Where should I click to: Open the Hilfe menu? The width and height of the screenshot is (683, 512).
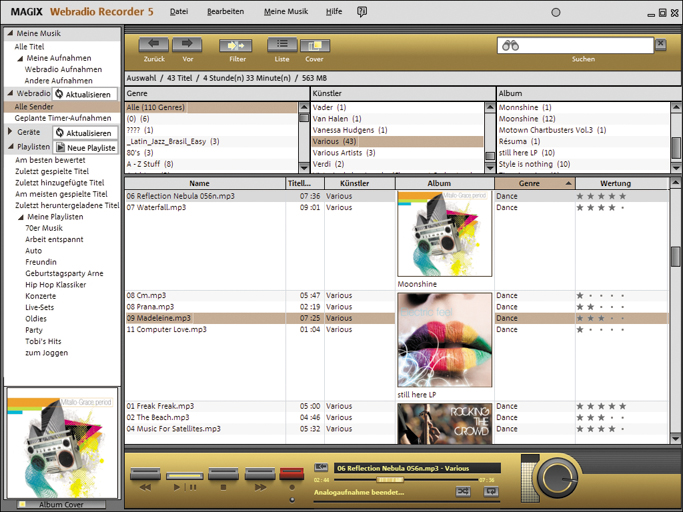[334, 12]
